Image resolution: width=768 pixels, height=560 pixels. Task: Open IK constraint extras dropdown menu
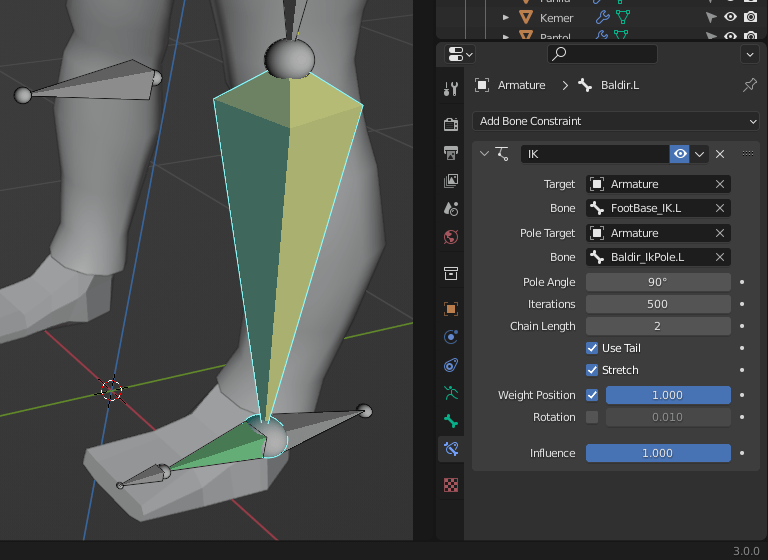pos(699,154)
